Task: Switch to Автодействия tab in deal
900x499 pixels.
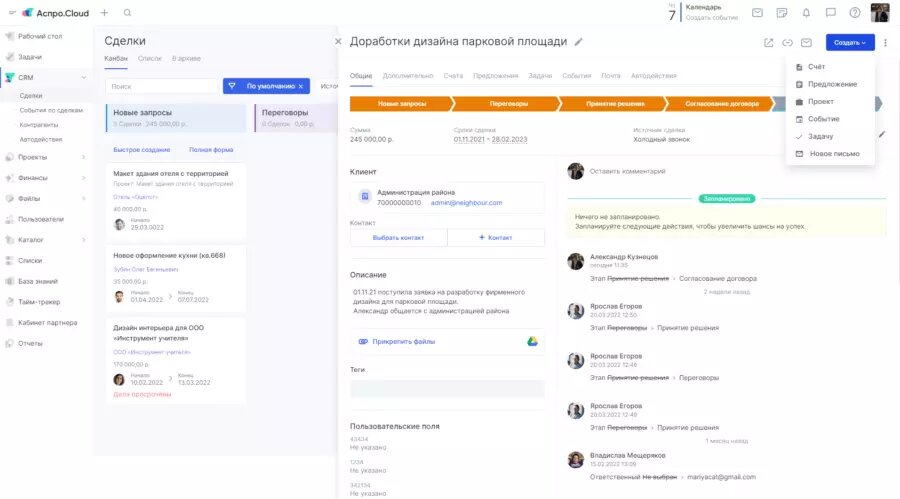Action: pos(653,76)
